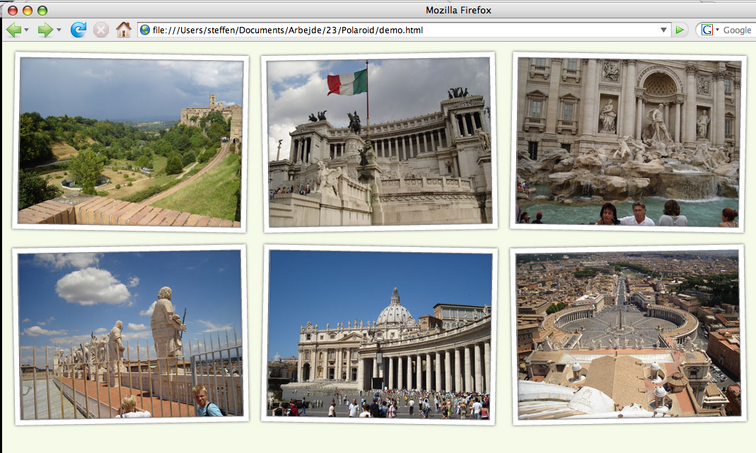Select the St. Peter's Basilica dome photo
The height and width of the screenshot is (453, 756).
tap(379, 334)
